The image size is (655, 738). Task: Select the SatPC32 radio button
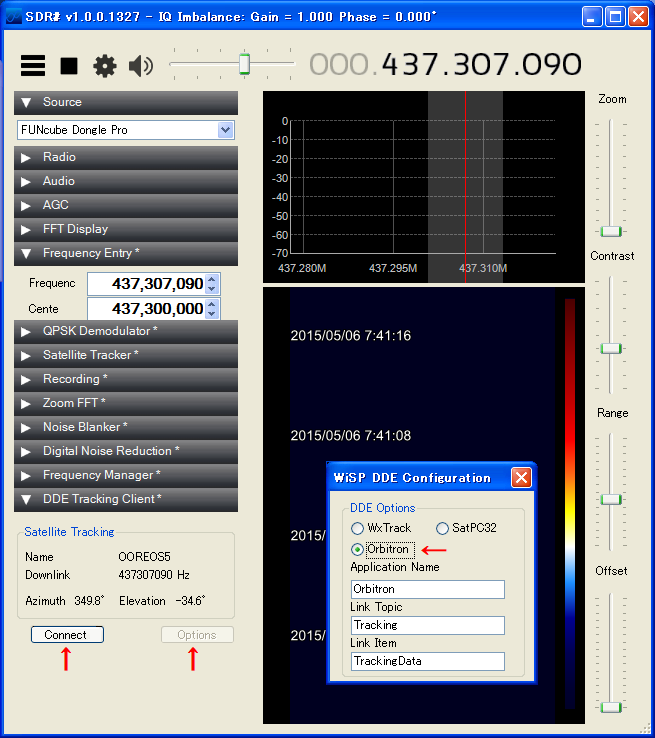click(x=443, y=528)
